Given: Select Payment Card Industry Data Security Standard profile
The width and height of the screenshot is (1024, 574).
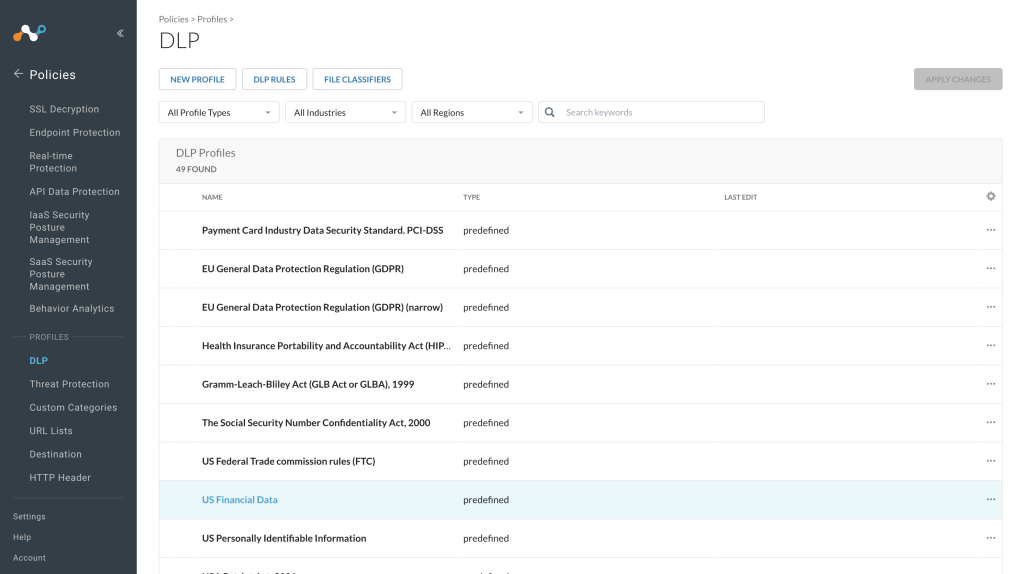Looking at the screenshot, I should point(323,230).
